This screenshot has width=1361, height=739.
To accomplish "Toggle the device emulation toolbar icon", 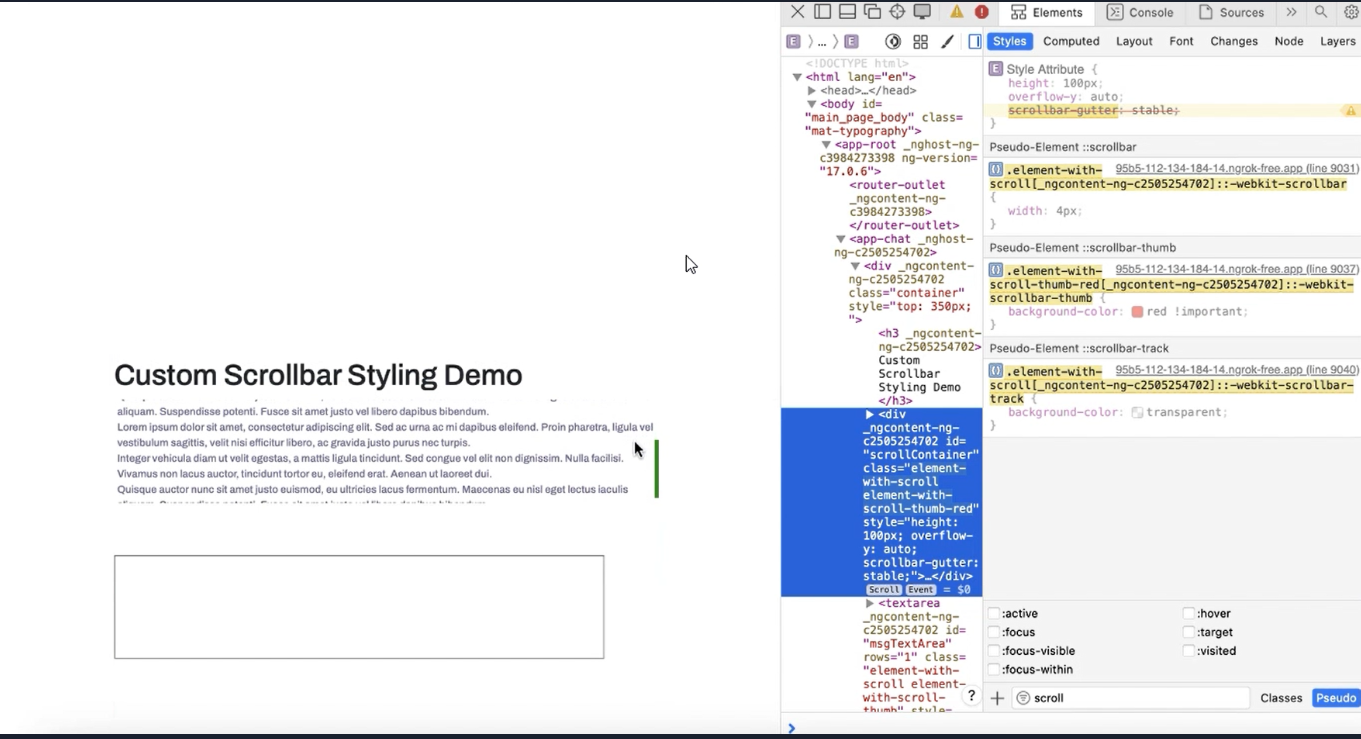I will [921, 12].
